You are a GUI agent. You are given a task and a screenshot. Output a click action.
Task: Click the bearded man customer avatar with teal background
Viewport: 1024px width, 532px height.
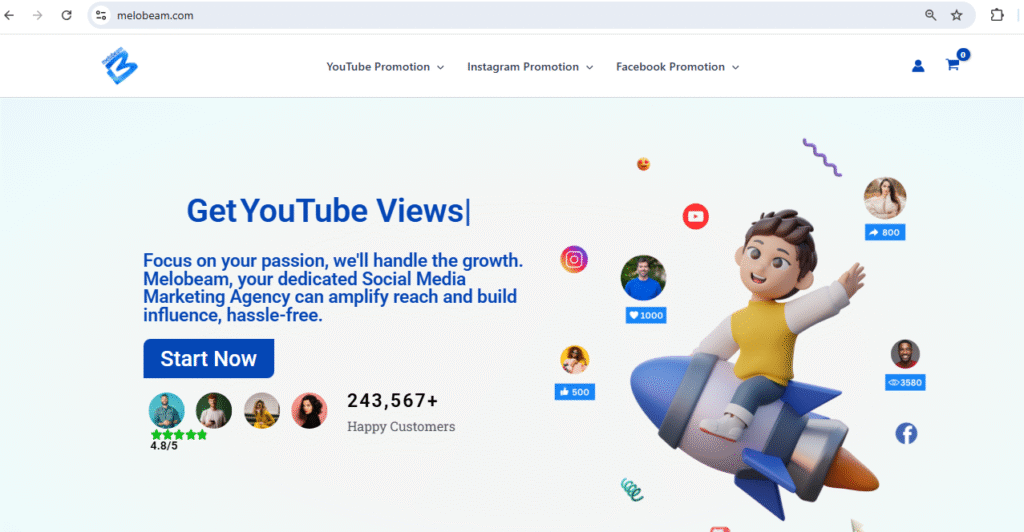(x=167, y=411)
